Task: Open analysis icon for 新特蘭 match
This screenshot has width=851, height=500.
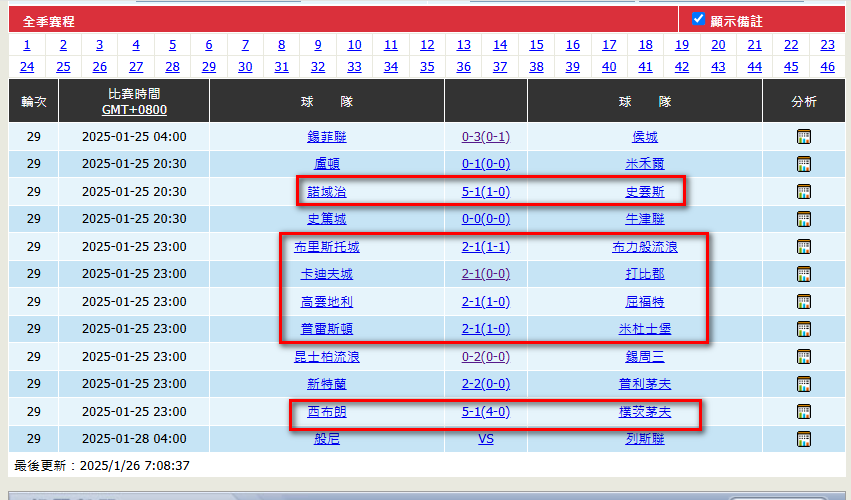Action: point(803,384)
